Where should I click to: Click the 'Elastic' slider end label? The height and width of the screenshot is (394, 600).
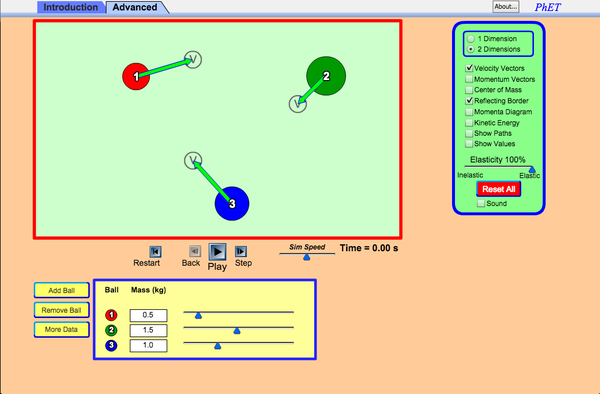(530, 176)
